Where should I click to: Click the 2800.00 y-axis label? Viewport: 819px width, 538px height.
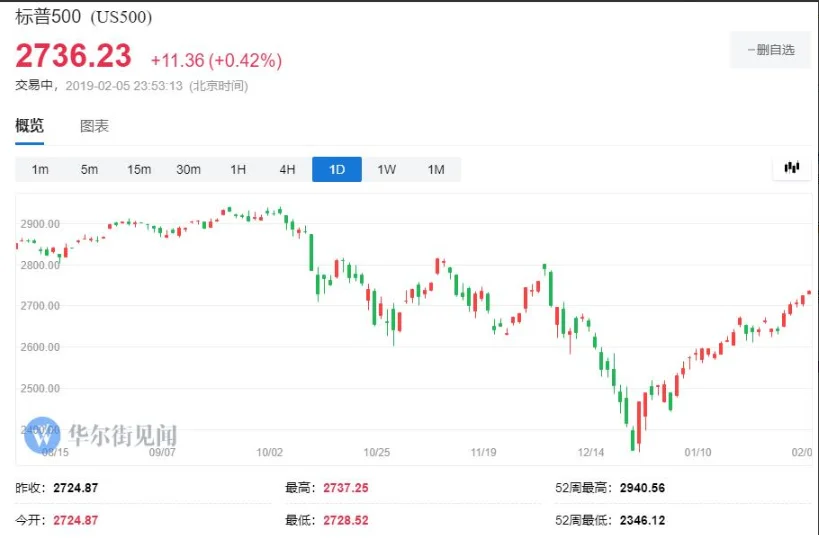tap(40, 265)
